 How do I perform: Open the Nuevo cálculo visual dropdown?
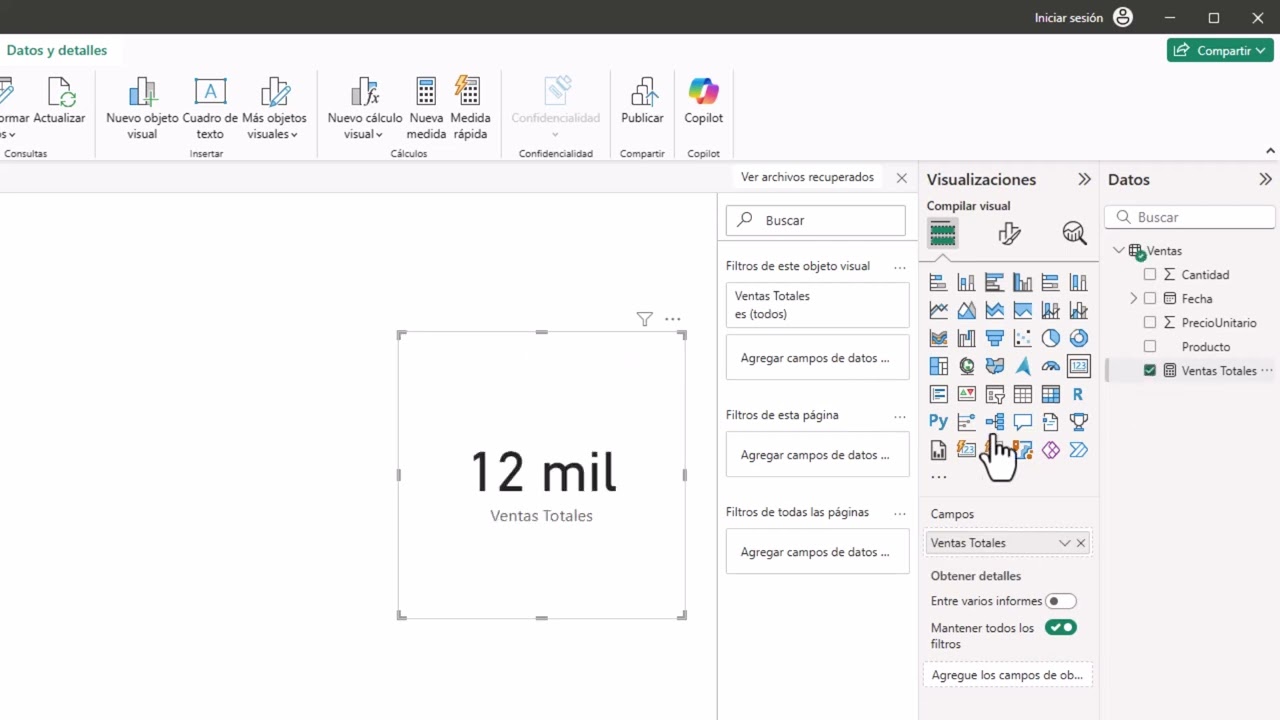coord(365,108)
